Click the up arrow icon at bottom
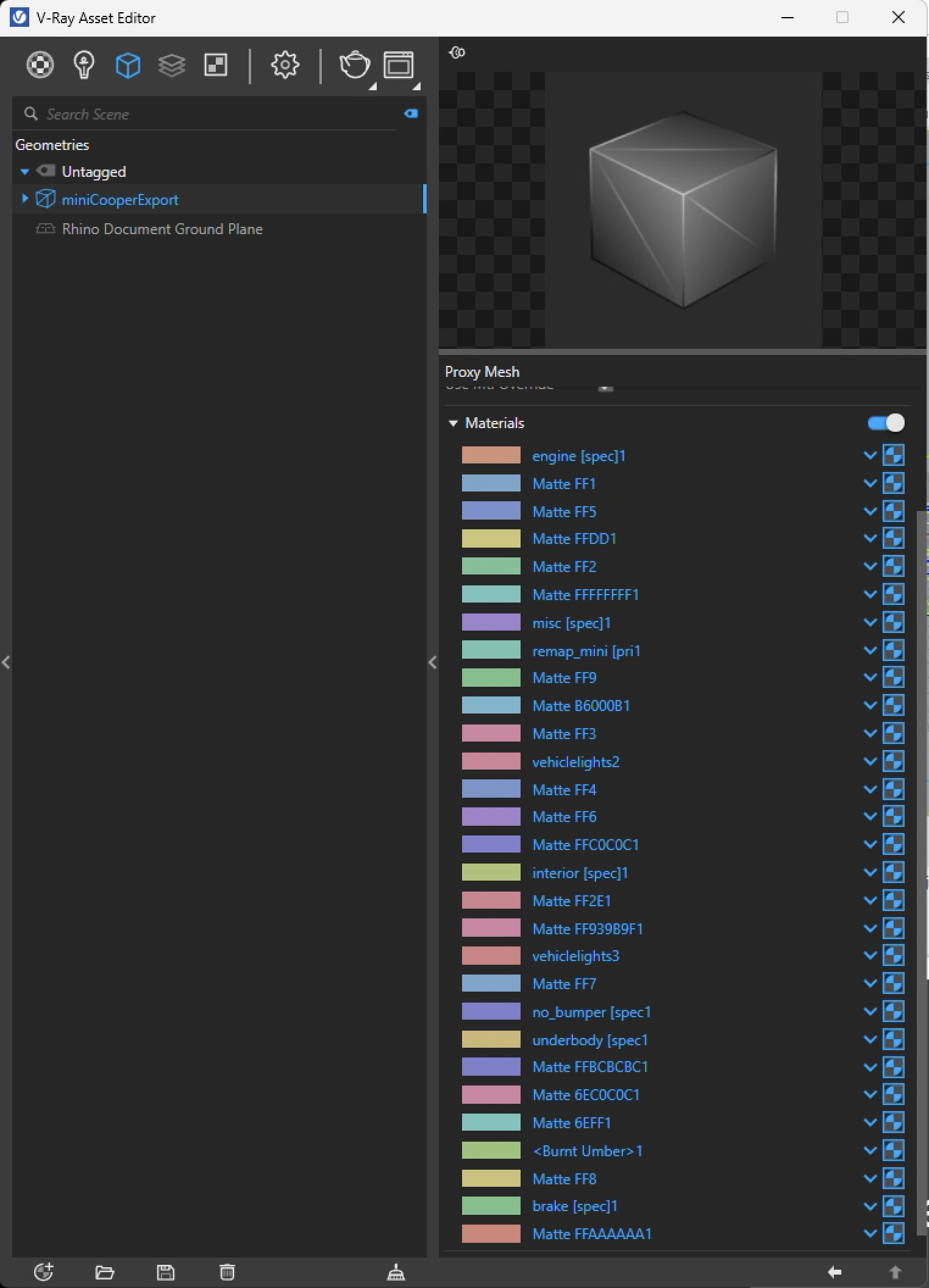The width and height of the screenshot is (929, 1288). pyautogui.click(x=895, y=1272)
